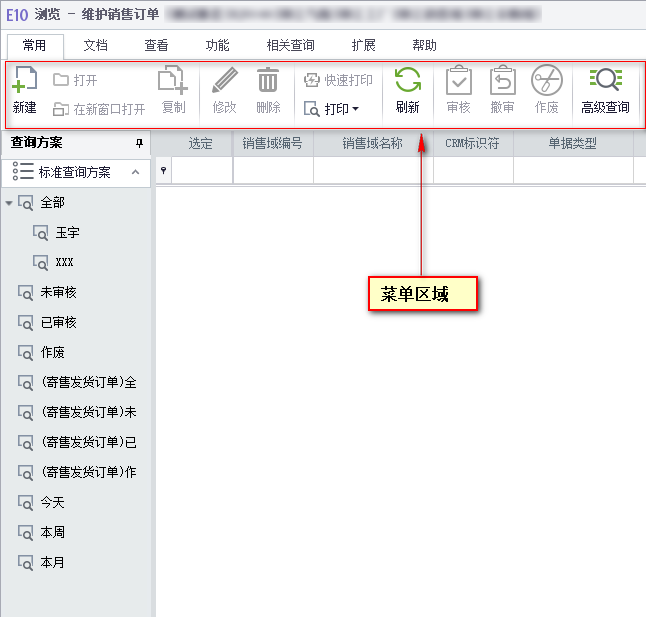Viewport: 646px width, 617px height.
Task: Click the 删除 trash can icon
Action: [268, 82]
